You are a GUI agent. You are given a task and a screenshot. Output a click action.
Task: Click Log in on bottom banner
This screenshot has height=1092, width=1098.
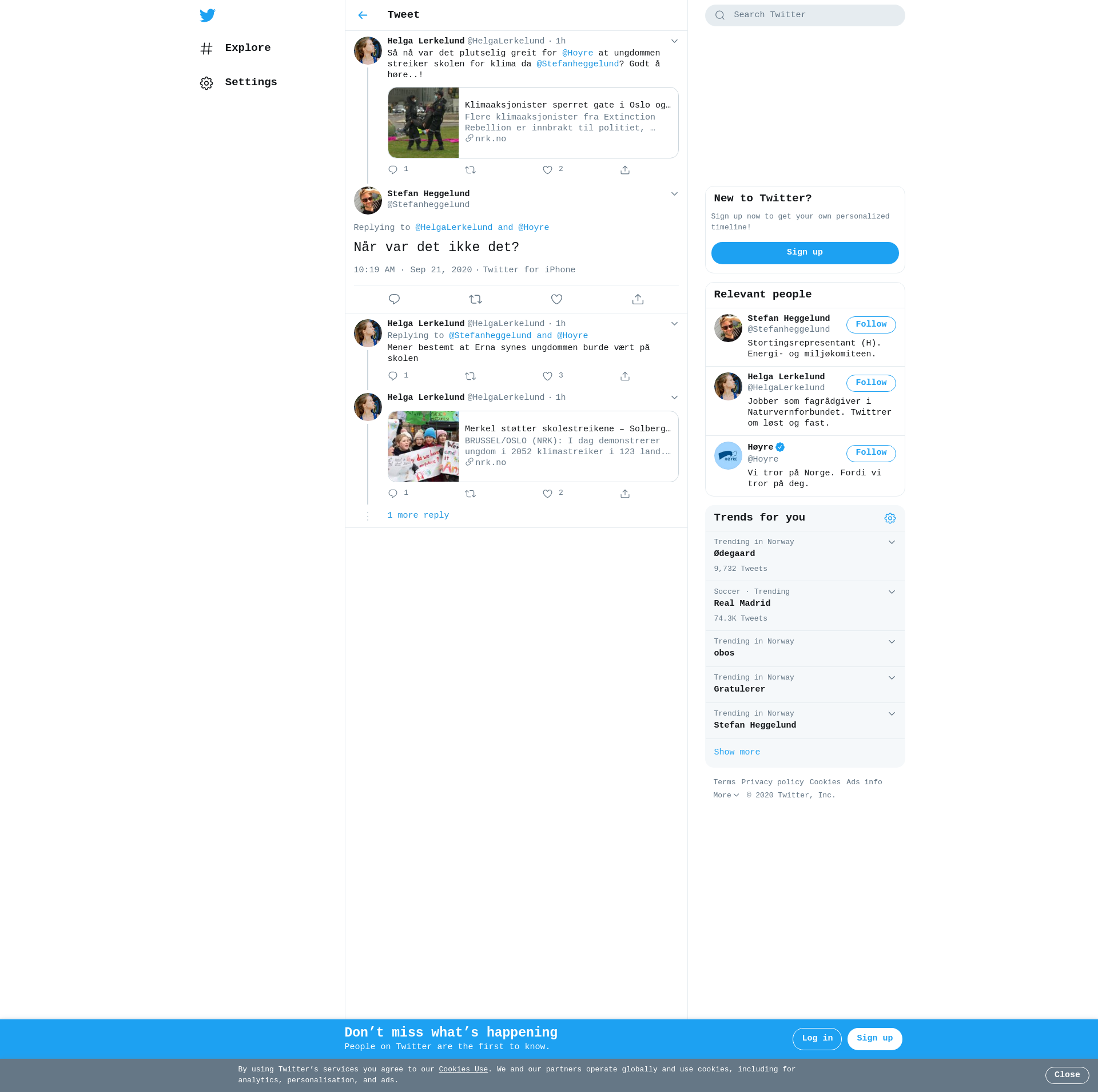(817, 1039)
